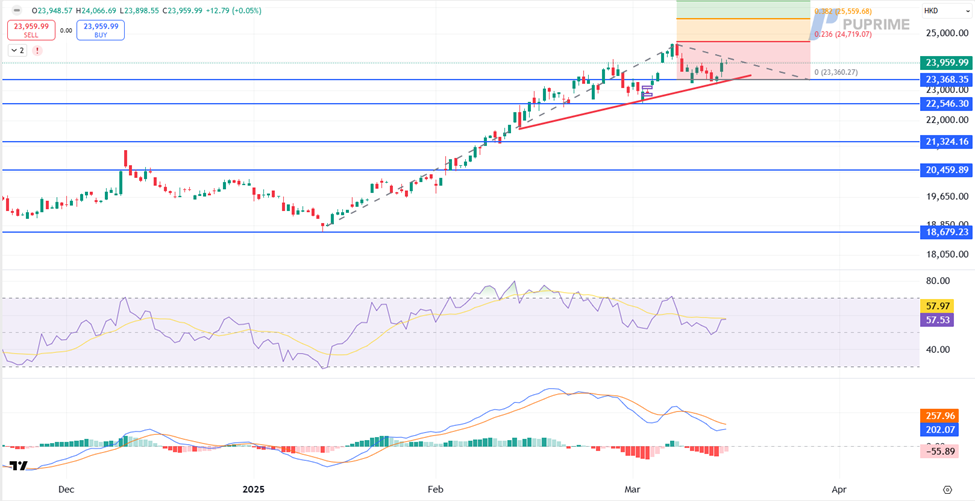Open time axis settings gear icon
This screenshot has height=501, width=975.
(947, 489)
